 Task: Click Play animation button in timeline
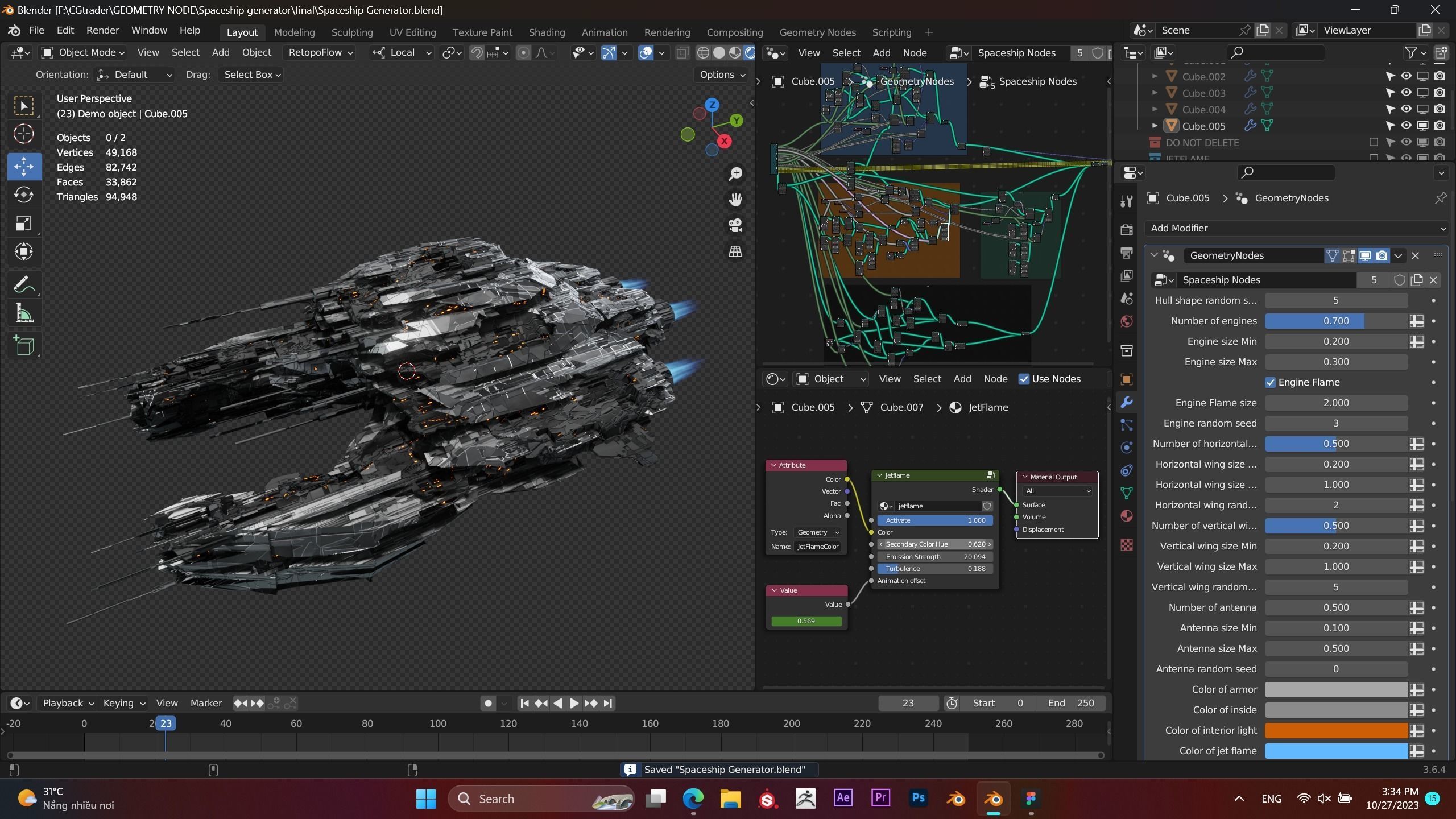(x=574, y=703)
